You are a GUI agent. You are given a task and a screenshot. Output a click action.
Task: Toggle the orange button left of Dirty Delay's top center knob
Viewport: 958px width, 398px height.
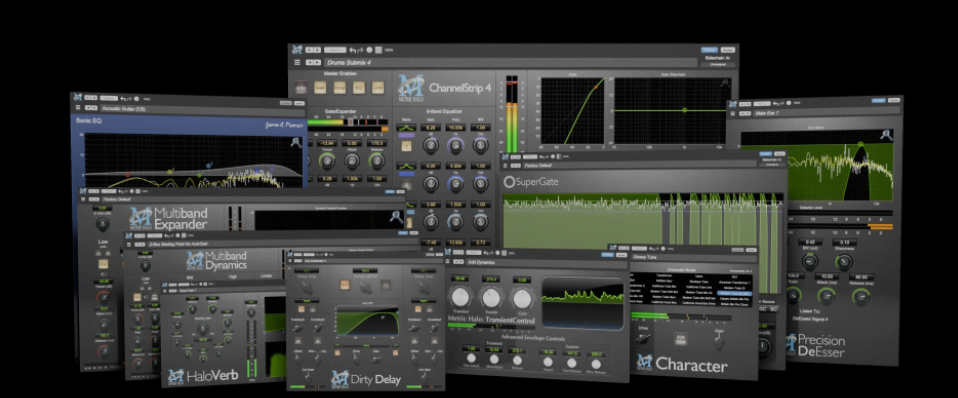click(346, 285)
